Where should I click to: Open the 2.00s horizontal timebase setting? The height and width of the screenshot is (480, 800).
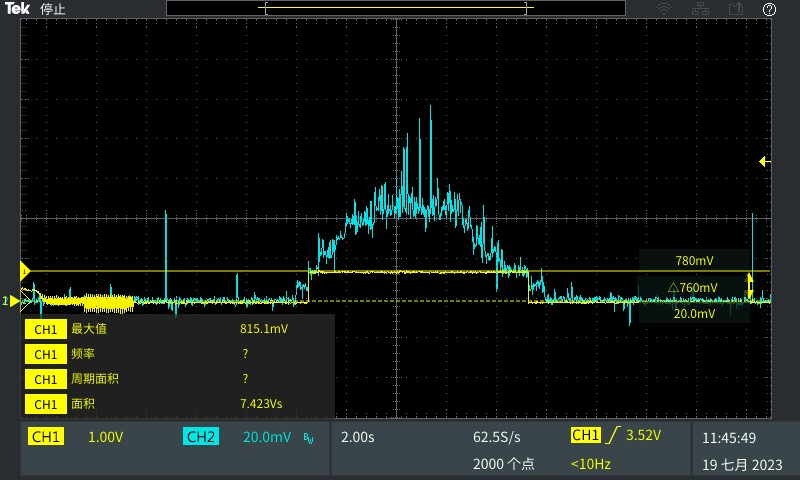point(359,437)
